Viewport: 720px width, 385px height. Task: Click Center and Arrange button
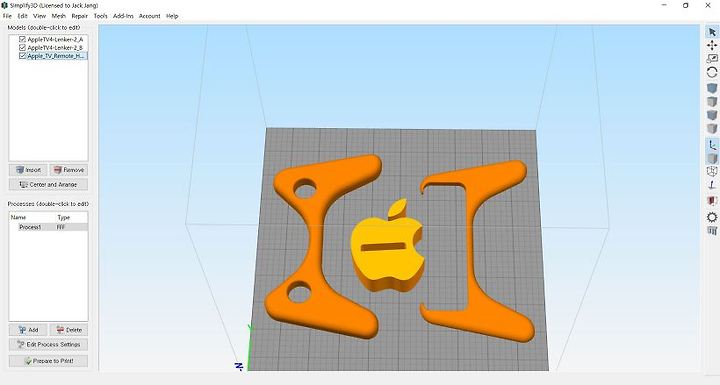[x=48, y=185]
